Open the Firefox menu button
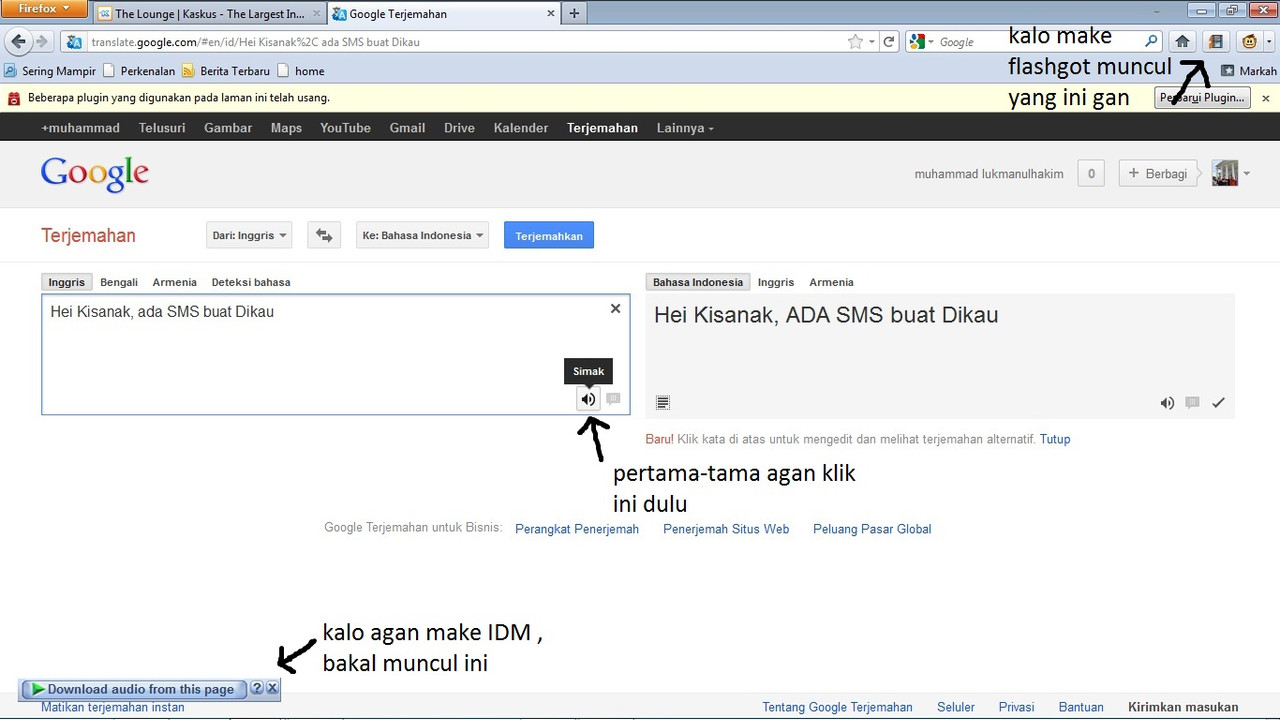1280x720 pixels. point(45,9)
